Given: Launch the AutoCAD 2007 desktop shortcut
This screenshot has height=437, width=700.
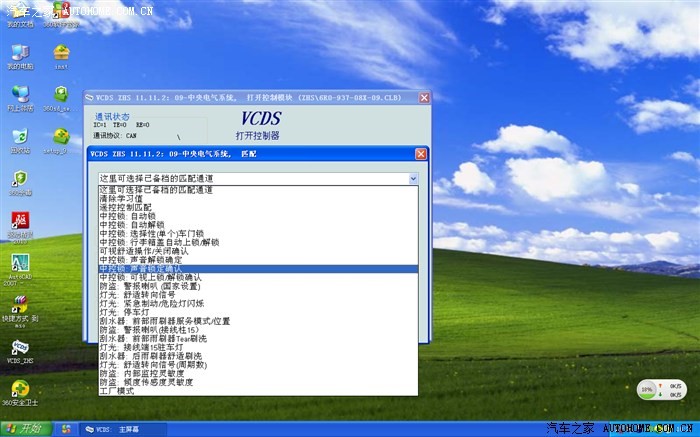Looking at the screenshot, I should pos(20,270).
